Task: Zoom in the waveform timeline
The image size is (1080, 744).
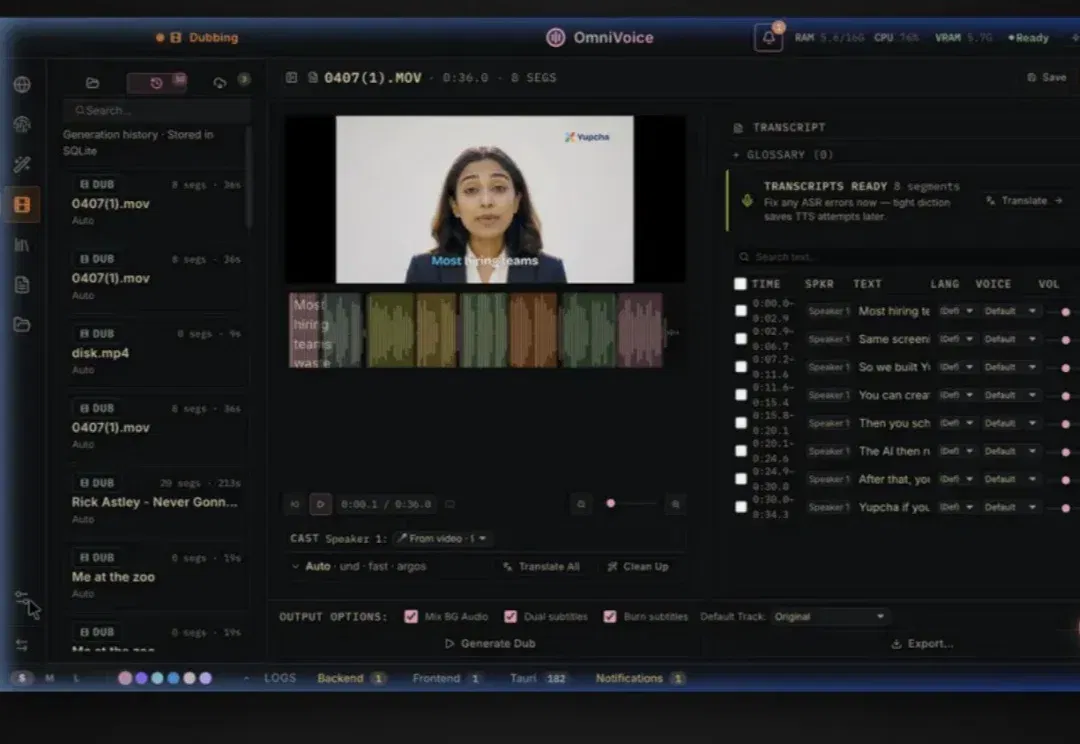Action: pos(676,504)
